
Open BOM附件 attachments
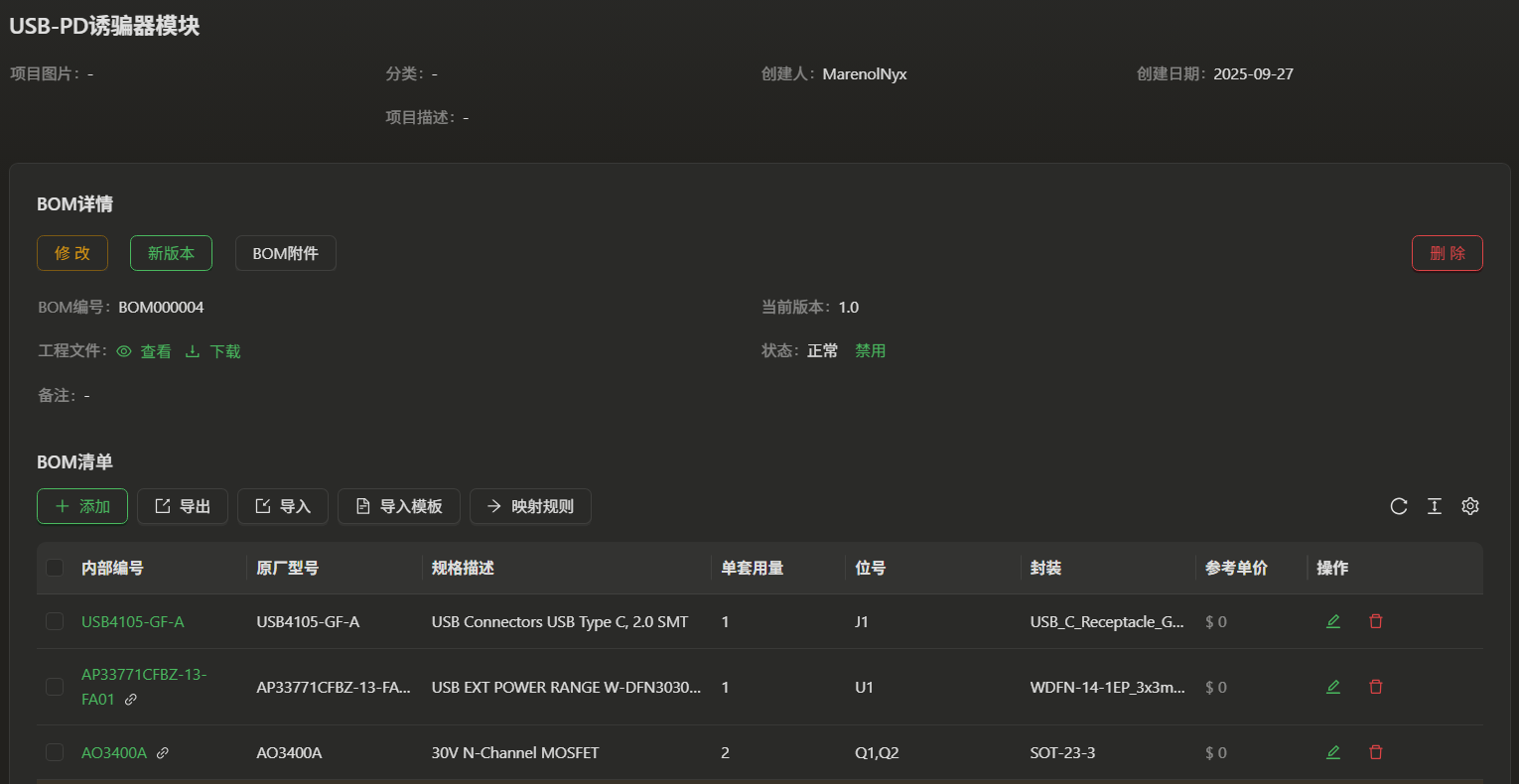(285, 253)
